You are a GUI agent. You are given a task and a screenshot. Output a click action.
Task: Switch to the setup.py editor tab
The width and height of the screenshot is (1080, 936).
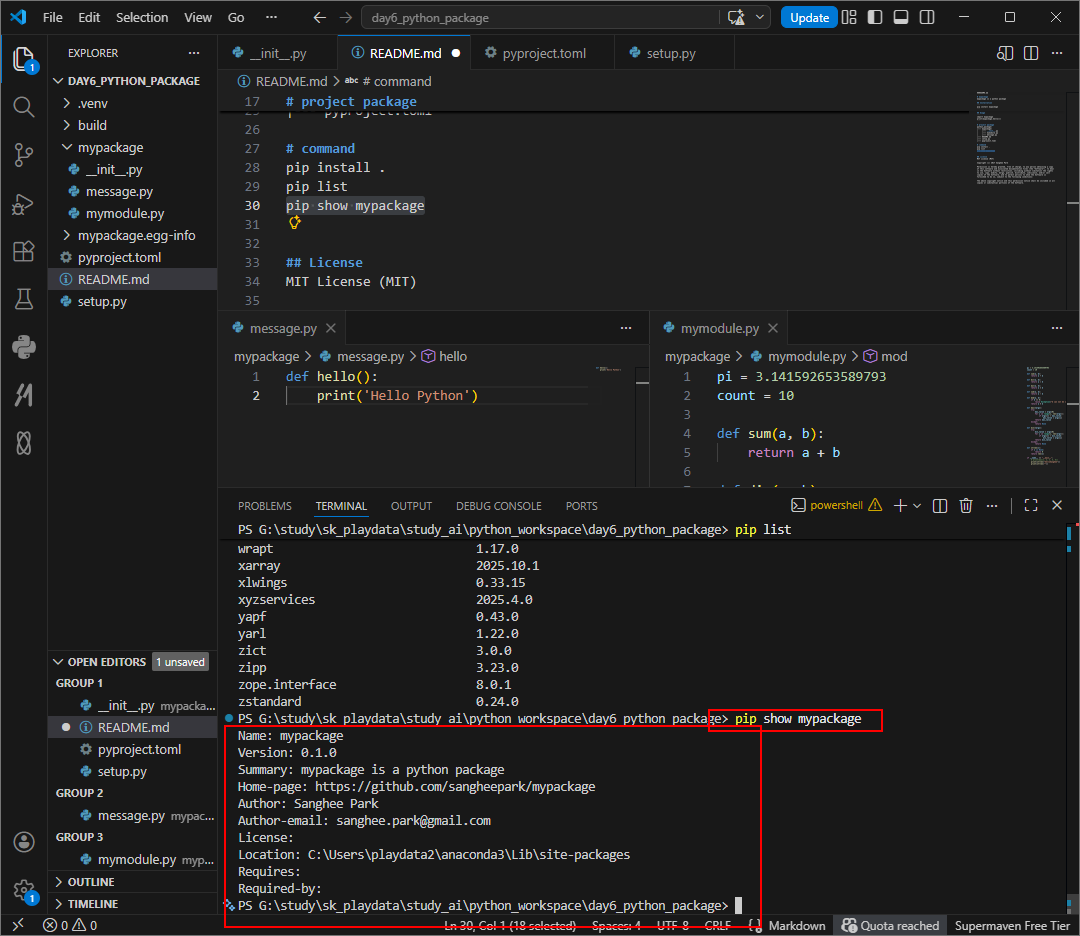coord(674,53)
